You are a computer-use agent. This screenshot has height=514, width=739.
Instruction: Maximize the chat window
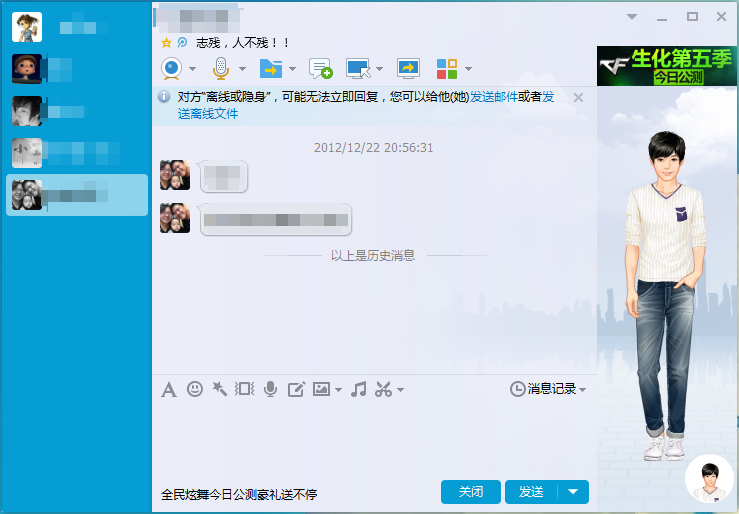click(x=692, y=17)
